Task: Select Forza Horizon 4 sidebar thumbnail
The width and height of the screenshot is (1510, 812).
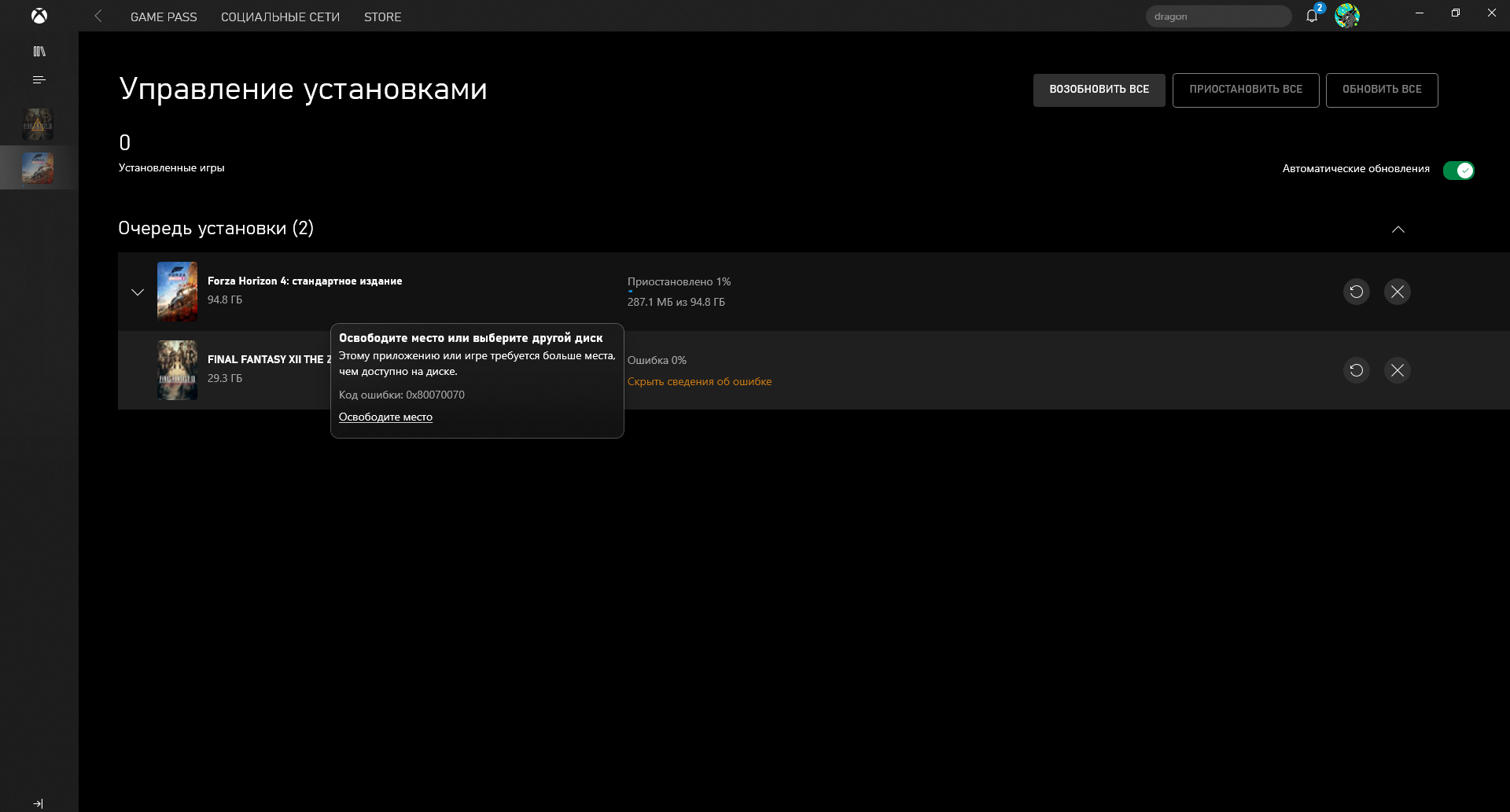Action: click(x=38, y=167)
